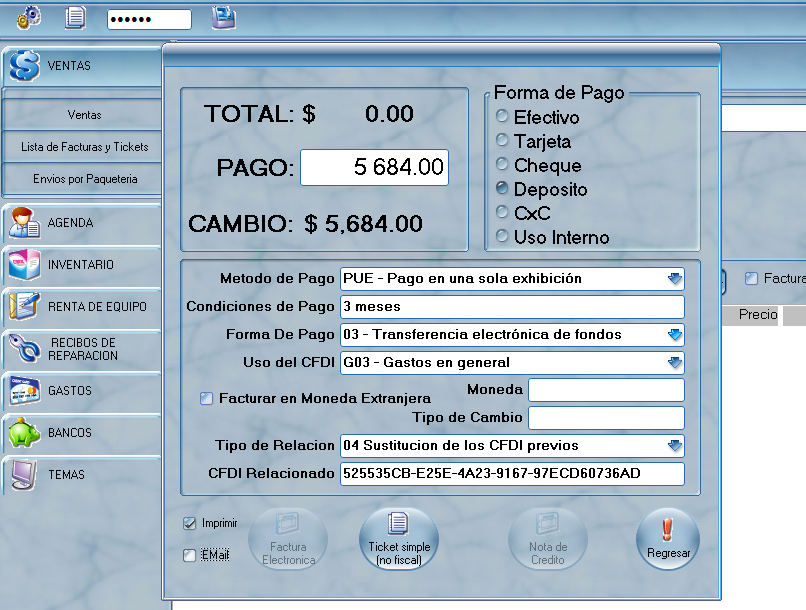Open the TEMAS monitor icon
Viewport: 806px width, 610px height.
click(x=24, y=474)
